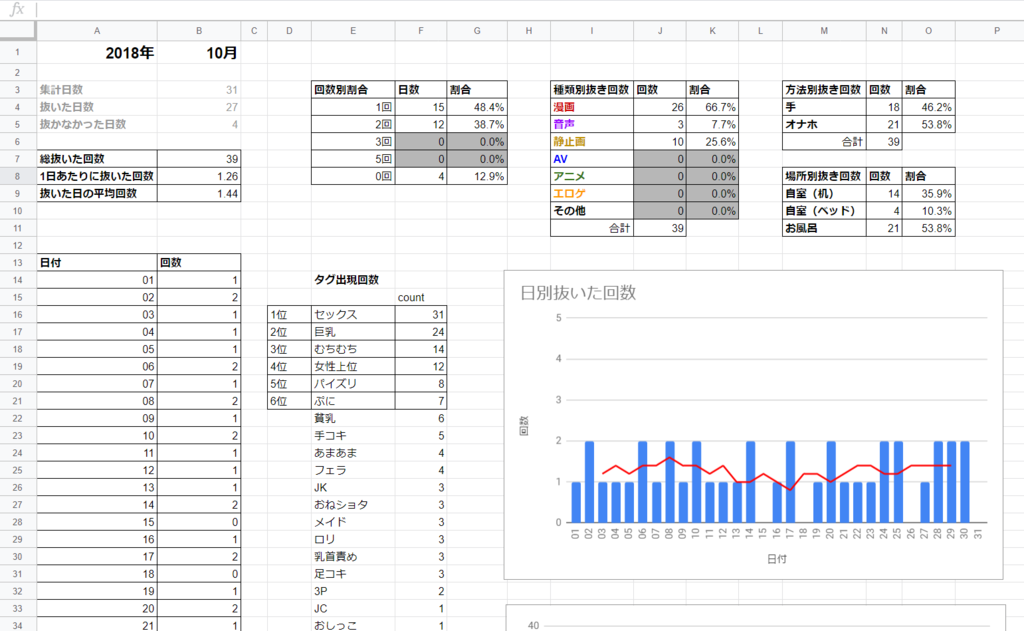Image resolution: width=1024 pixels, height=631 pixels.
Task: Select the "回数別割合" table header
Action: pos(353,89)
